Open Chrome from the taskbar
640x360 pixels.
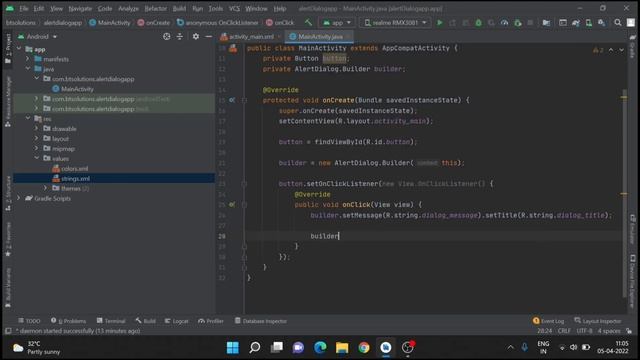coord(364,348)
